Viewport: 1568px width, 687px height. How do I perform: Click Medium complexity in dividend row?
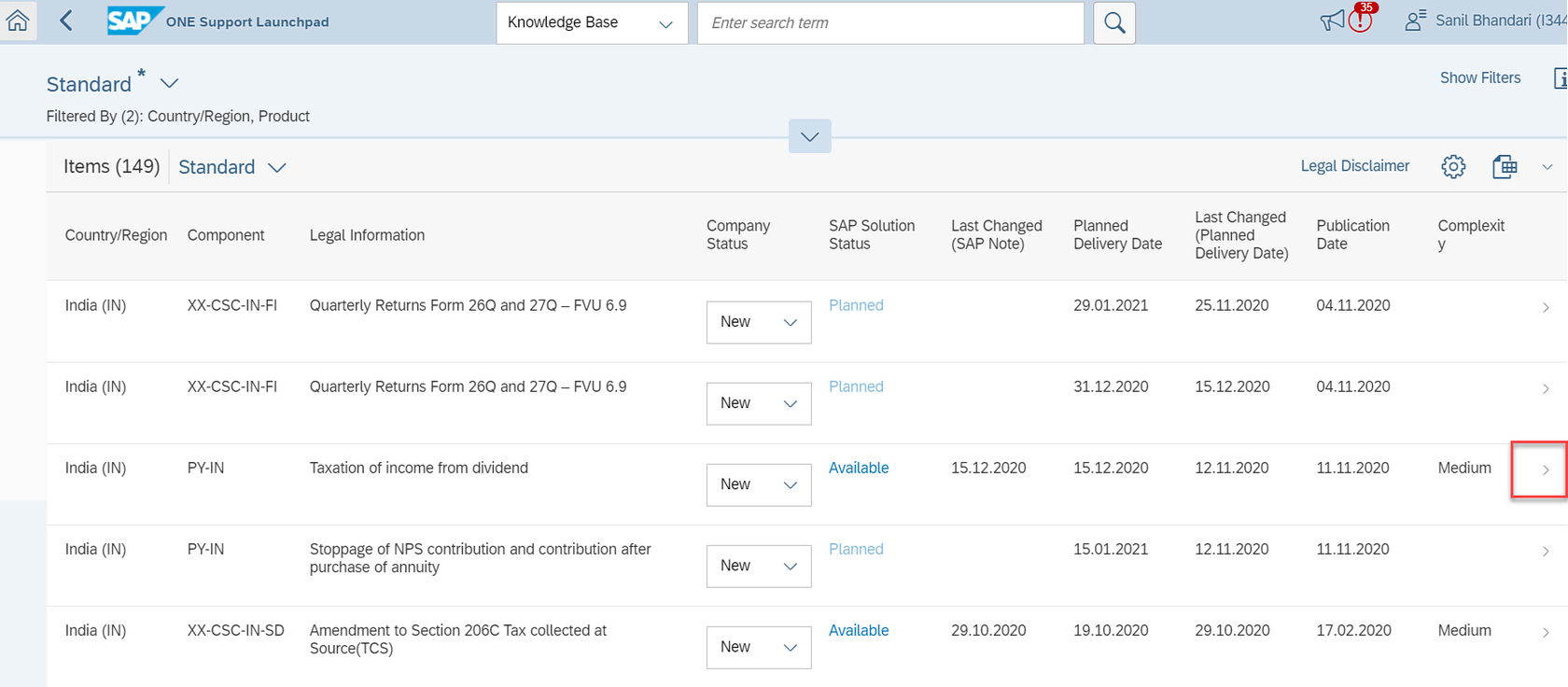pyautogui.click(x=1464, y=468)
